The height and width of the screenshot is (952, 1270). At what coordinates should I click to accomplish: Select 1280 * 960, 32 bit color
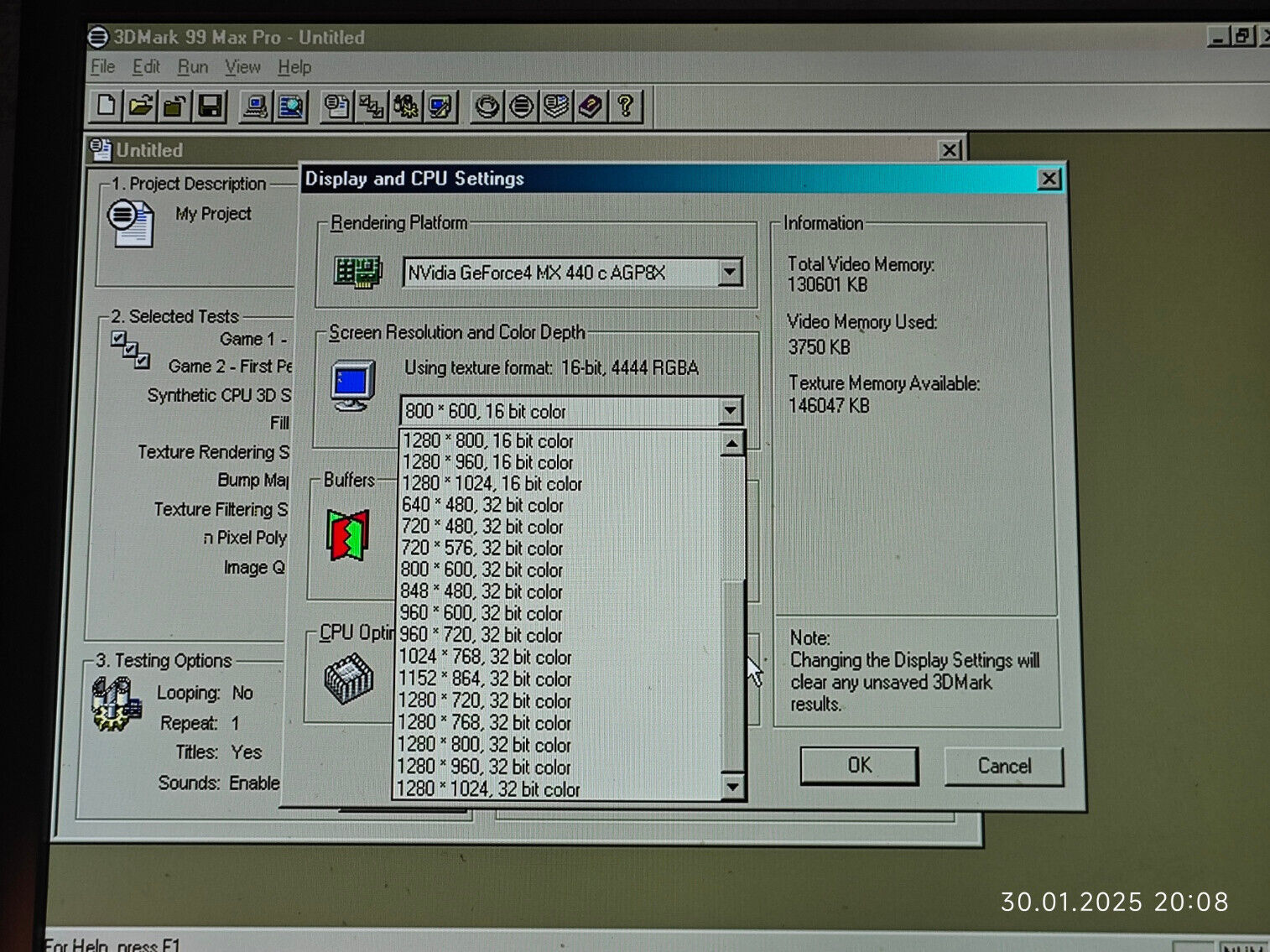coord(558,767)
